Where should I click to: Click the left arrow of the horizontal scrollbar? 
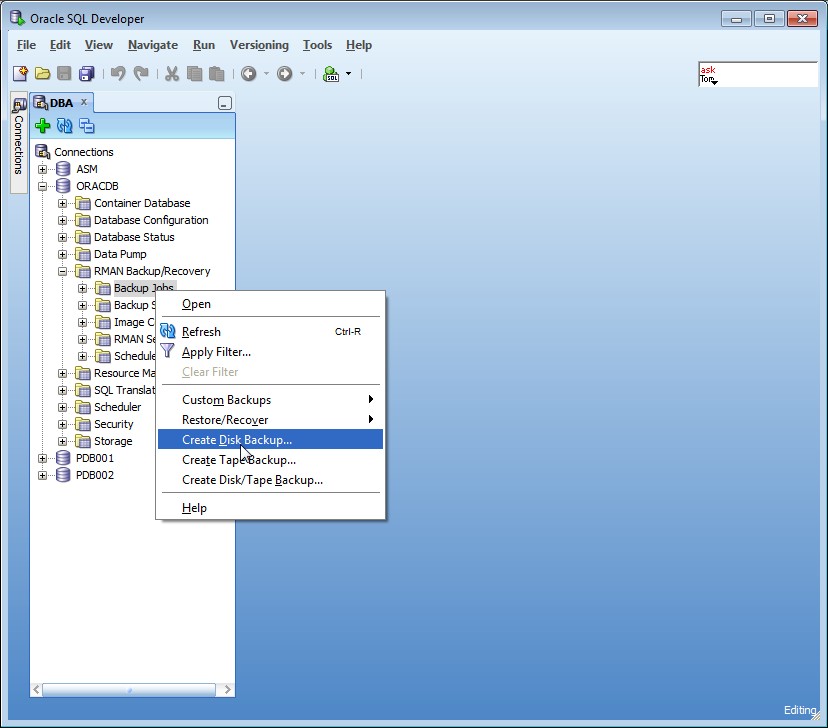tap(36, 689)
